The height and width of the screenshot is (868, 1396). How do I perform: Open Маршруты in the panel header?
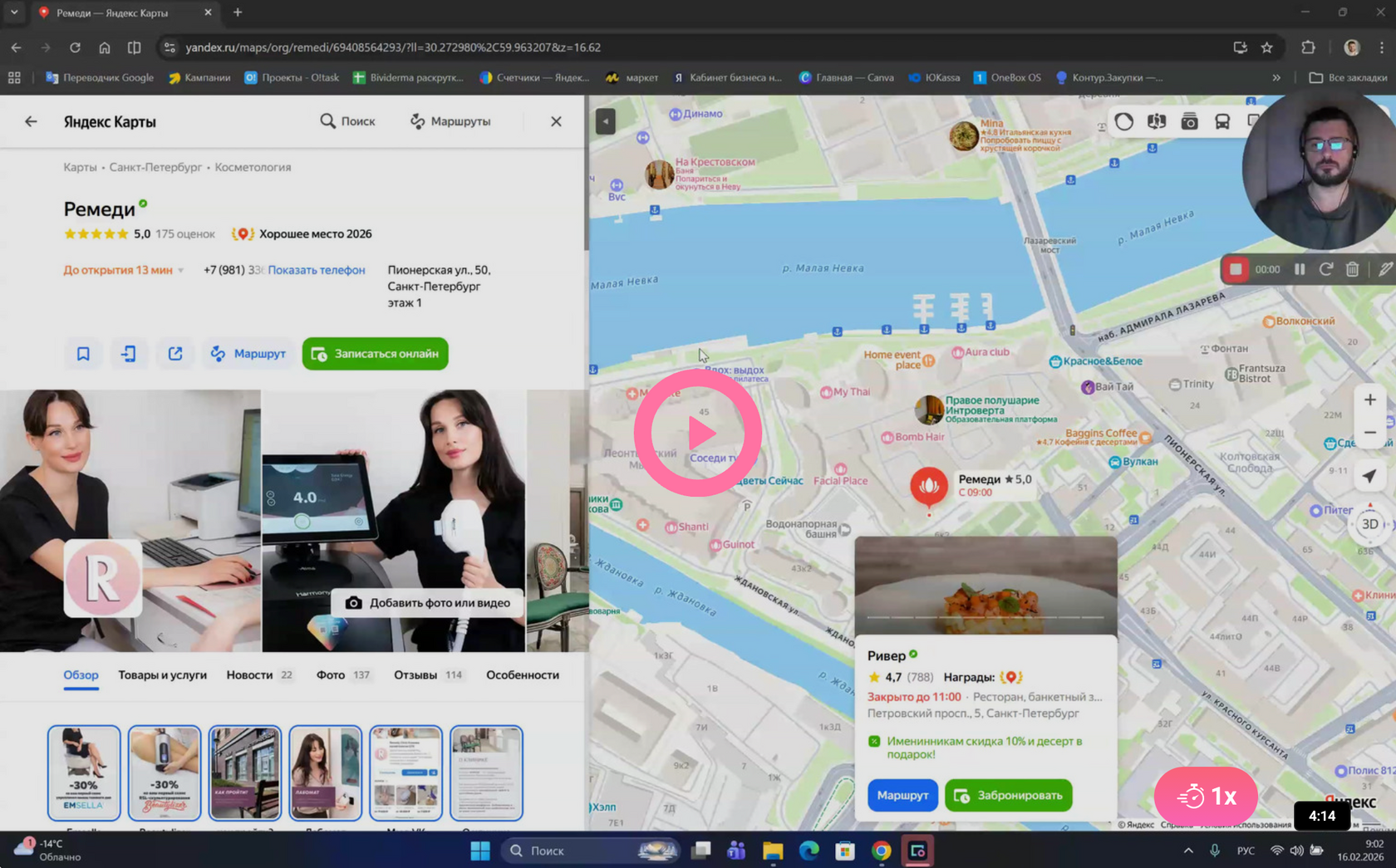(450, 121)
